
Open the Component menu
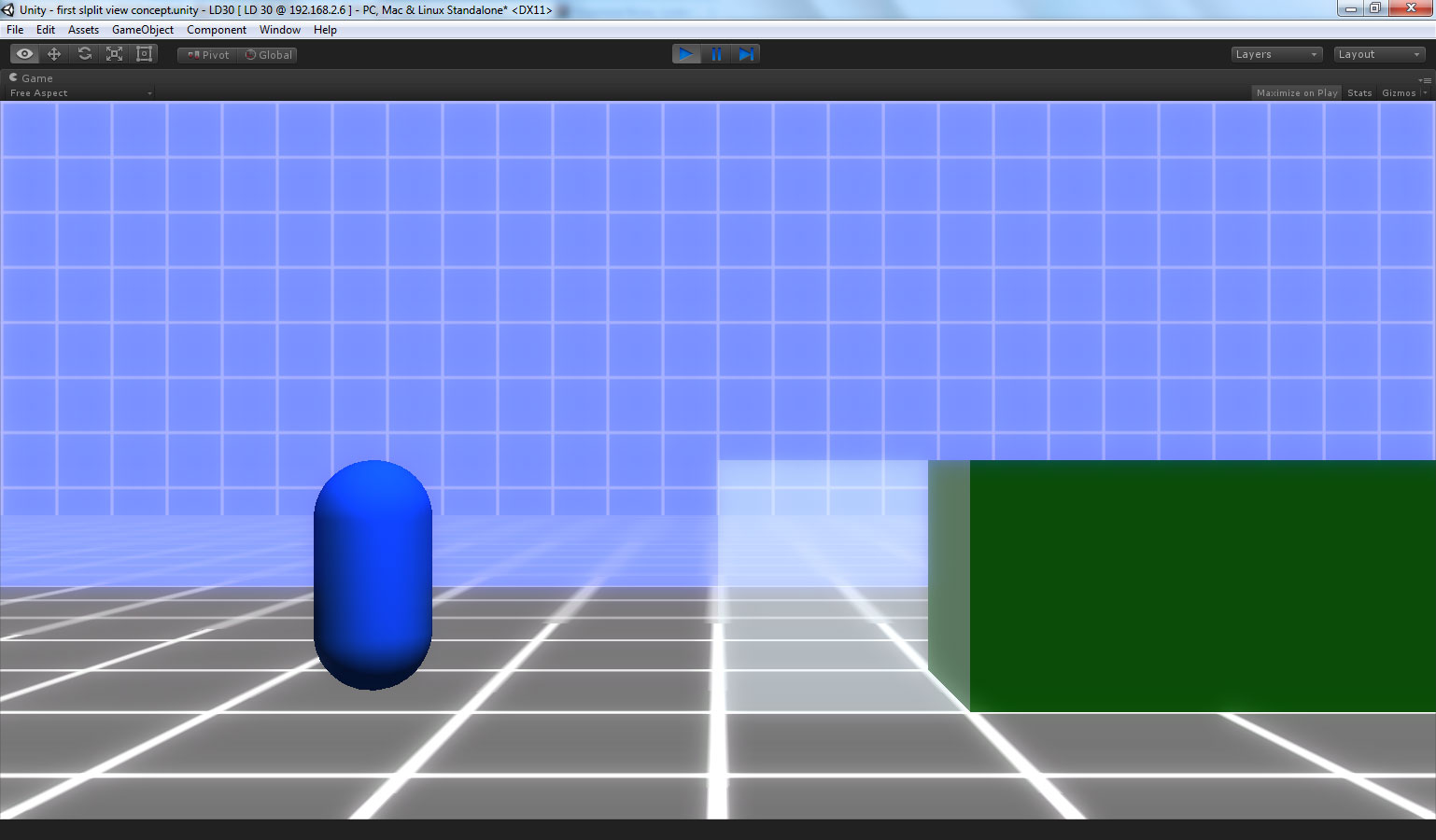tap(217, 30)
